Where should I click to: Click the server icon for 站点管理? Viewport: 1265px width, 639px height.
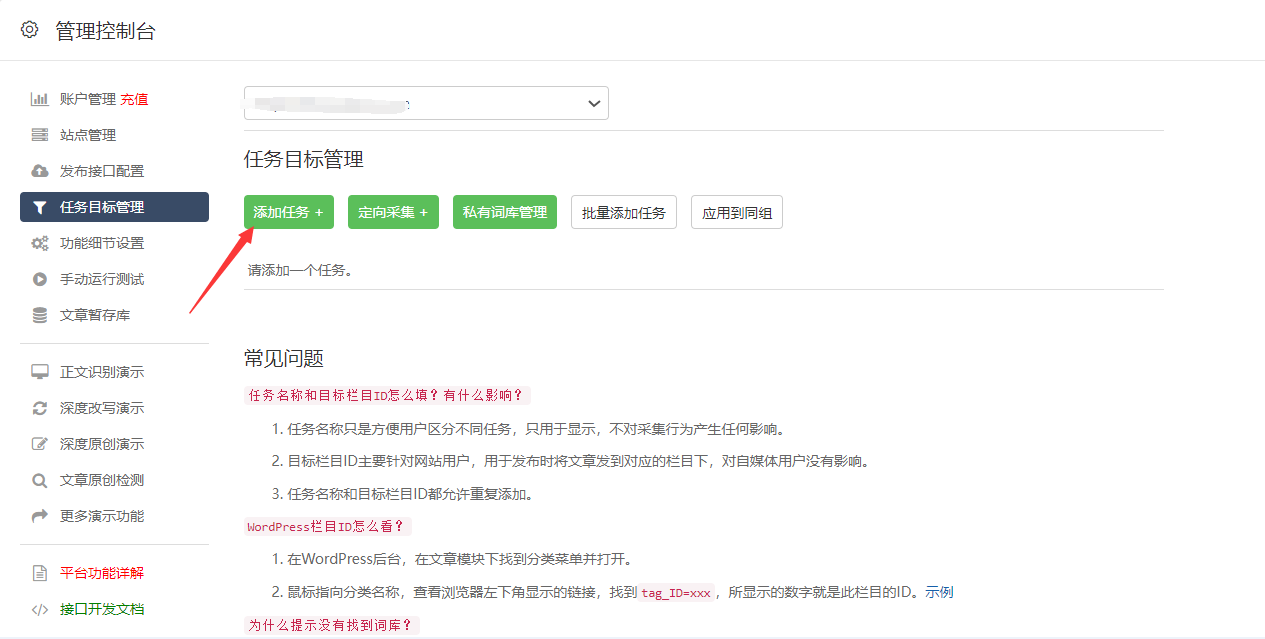click(40, 135)
